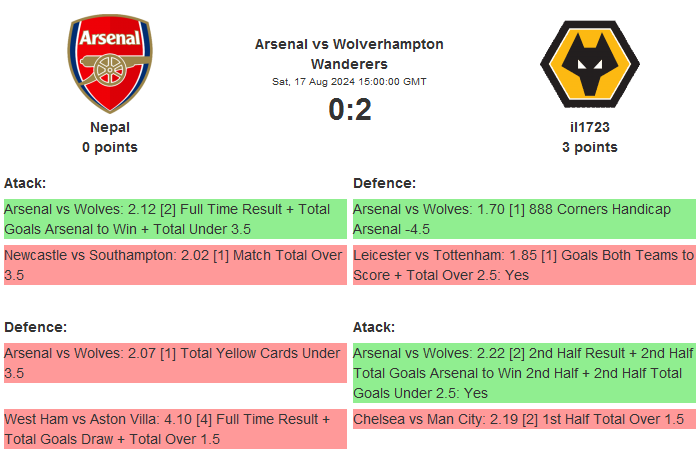Click the Defence heading above the Corners Handicap bet
The image size is (700, 460).
[385, 183]
